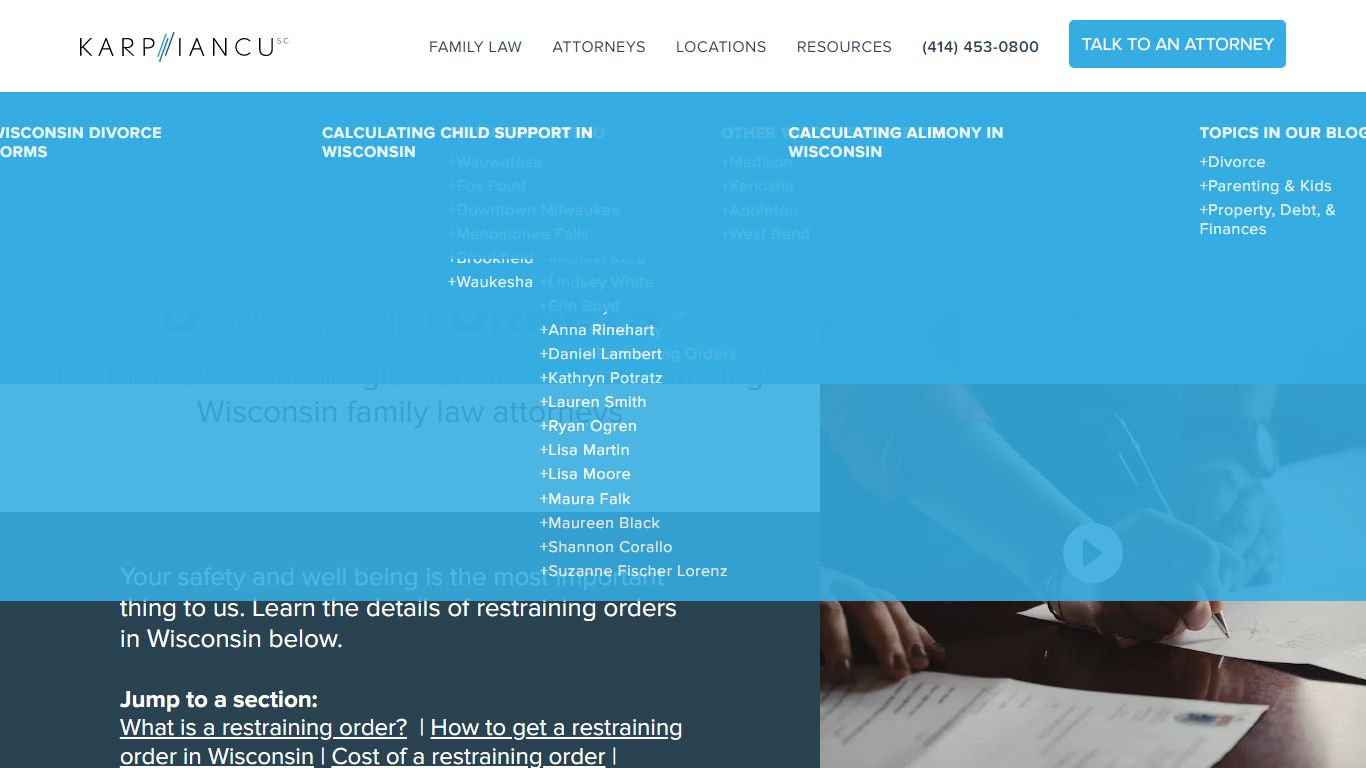Viewport: 1366px width, 768px height.
Task: Select Property, Debt, & Finances topic
Action: click(x=1267, y=219)
